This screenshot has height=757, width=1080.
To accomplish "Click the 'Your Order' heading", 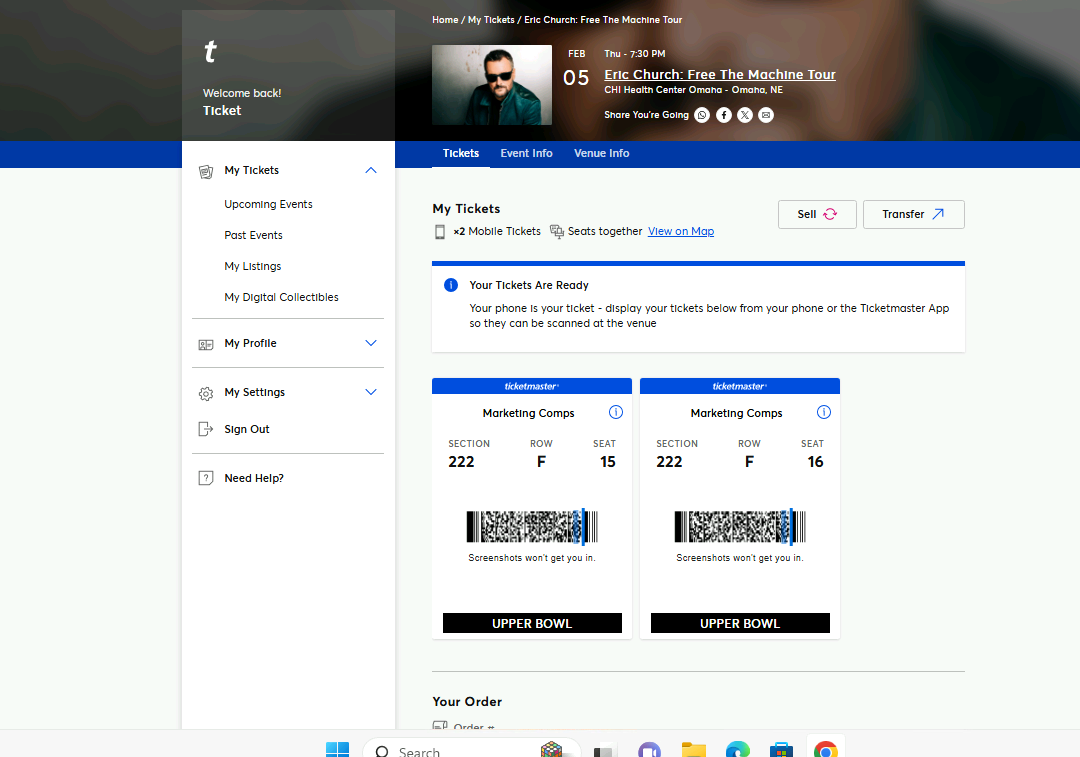I will [x=467, y=701].
